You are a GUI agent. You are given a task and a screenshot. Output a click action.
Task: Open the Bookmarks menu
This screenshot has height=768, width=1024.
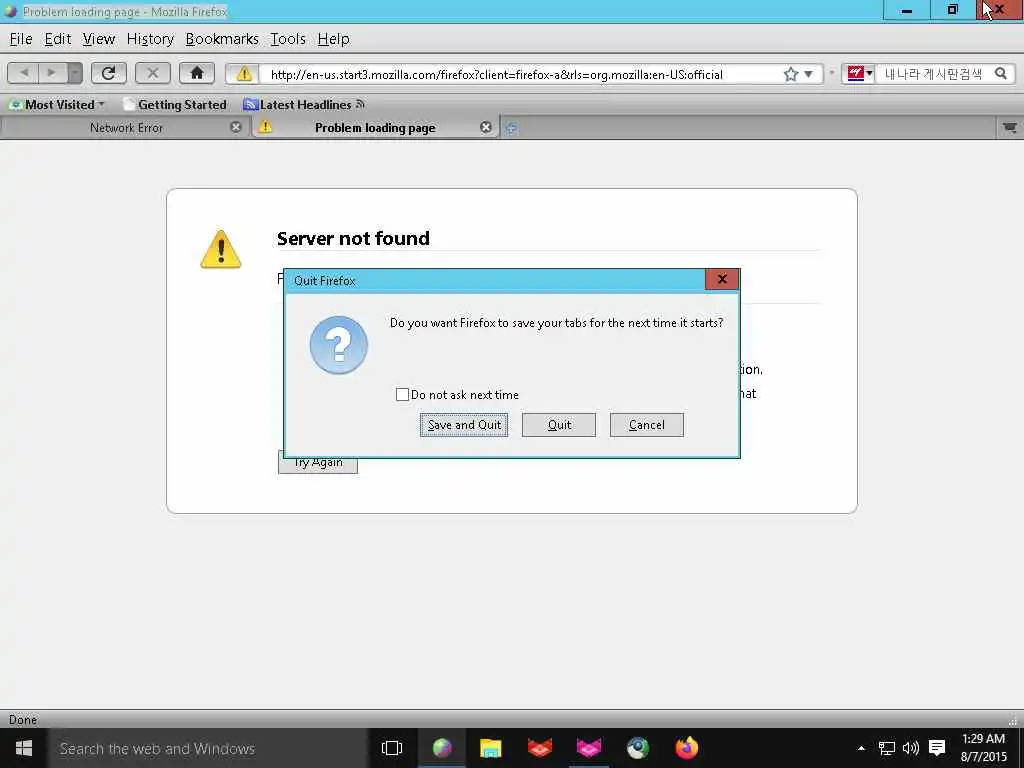tap(222, 39)
